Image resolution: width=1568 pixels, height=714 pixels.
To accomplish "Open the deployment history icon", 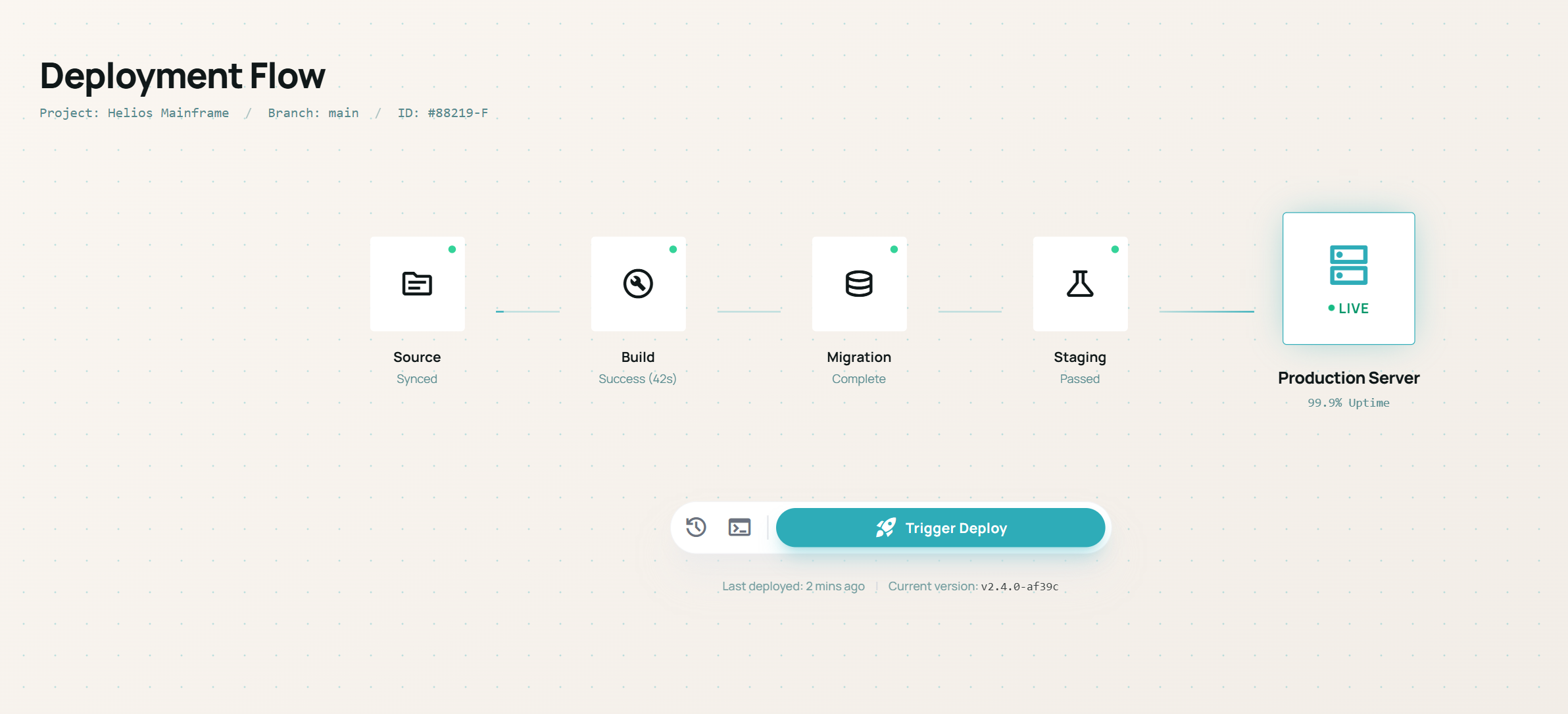I will pyautogui.click(x=697, y=527).
